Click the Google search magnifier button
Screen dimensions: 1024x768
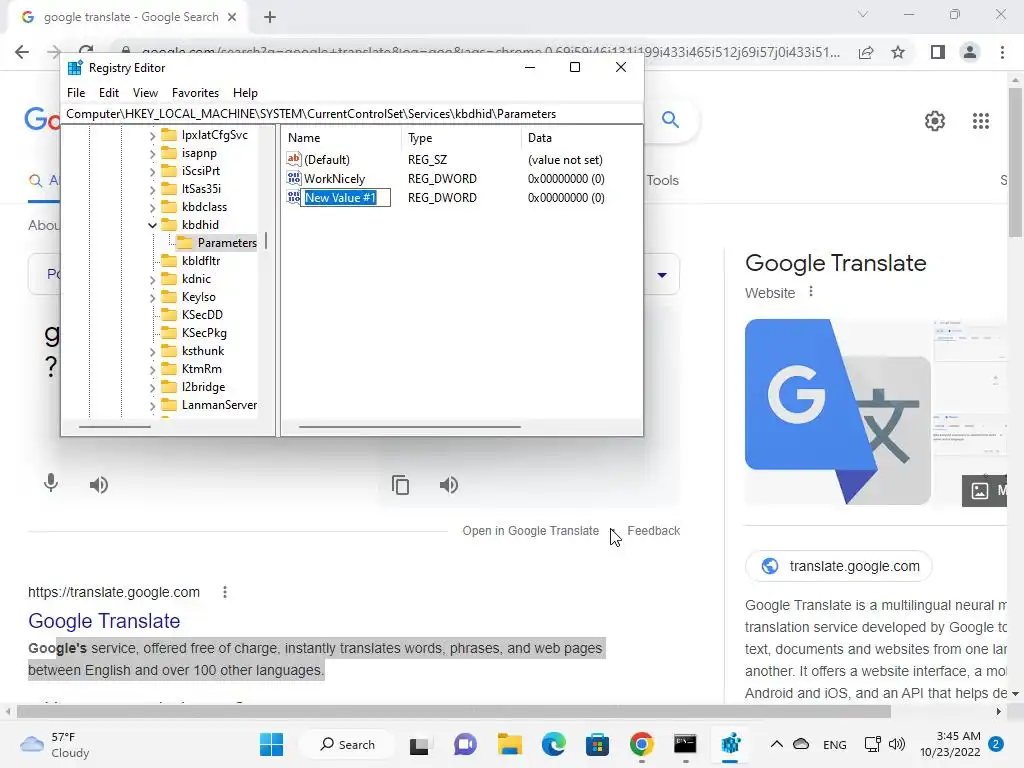point(670,120)
